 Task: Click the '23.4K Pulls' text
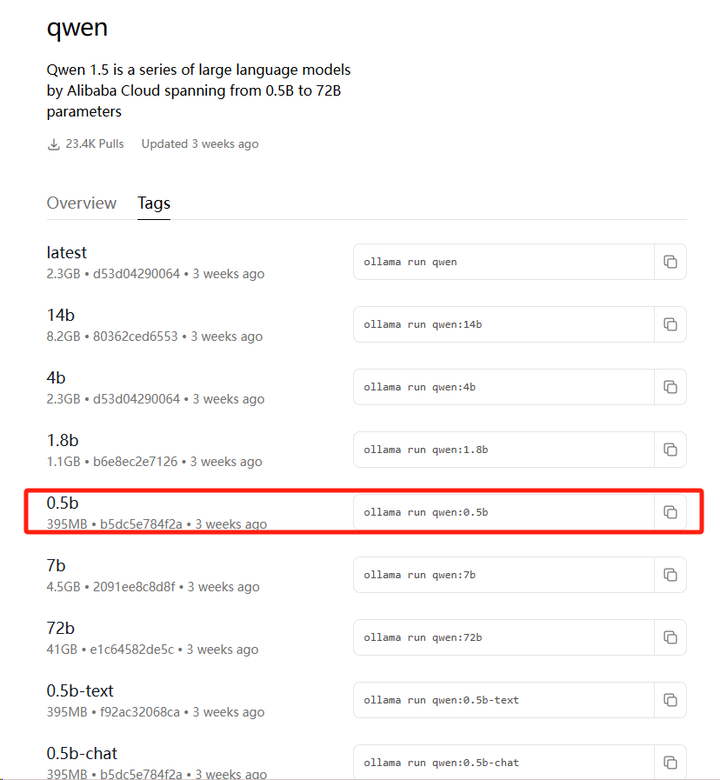coord(95,144)
